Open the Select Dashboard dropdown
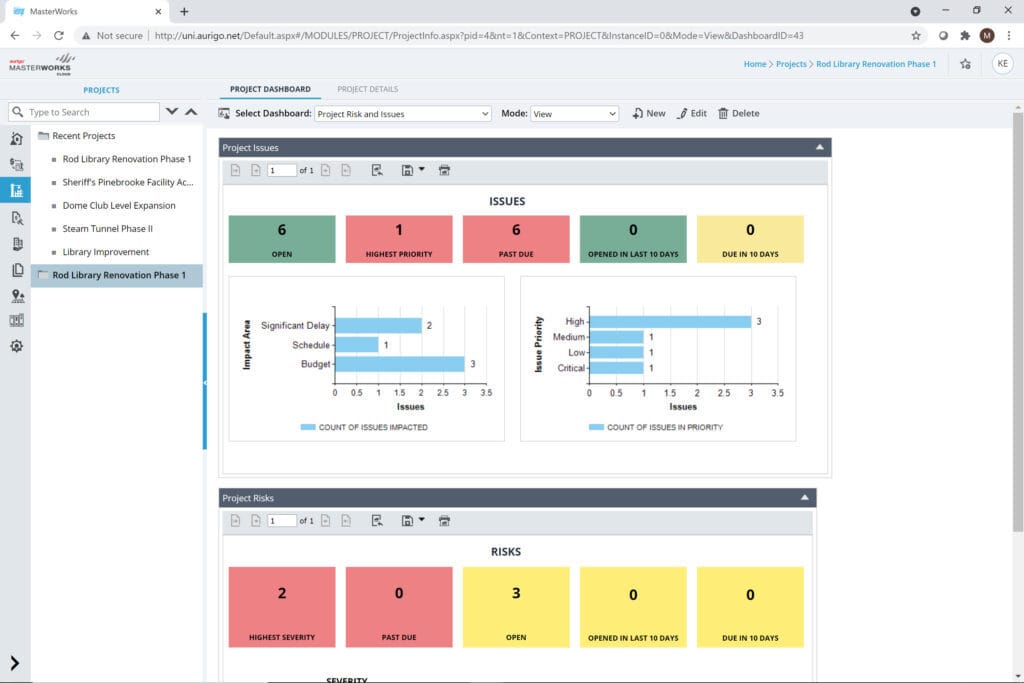Screen dimensions: 1024x683 [x=402, y=114]
